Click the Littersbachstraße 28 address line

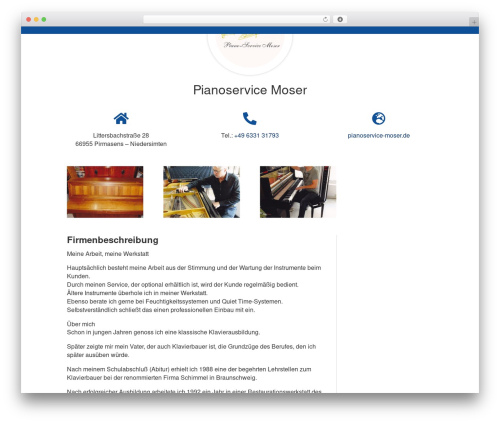coord(121,135)
